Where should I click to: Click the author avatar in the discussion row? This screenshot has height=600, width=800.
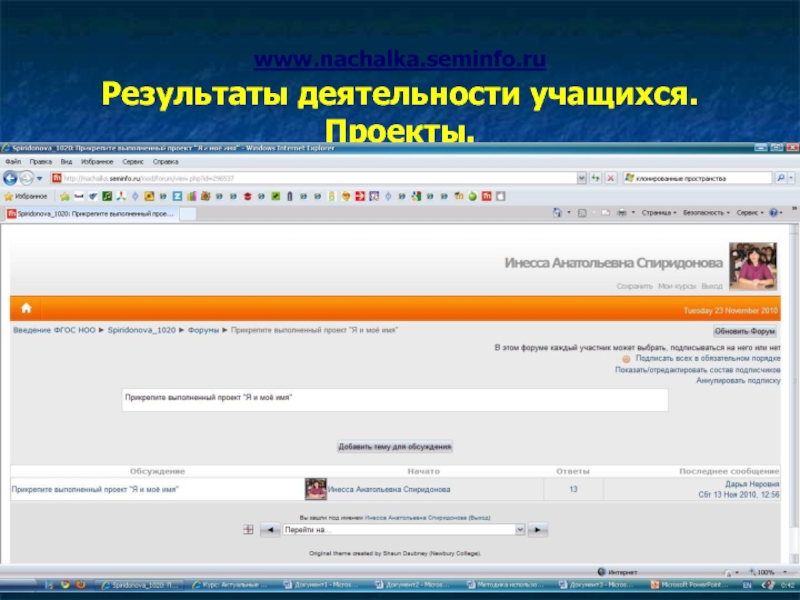coord(315,489)
